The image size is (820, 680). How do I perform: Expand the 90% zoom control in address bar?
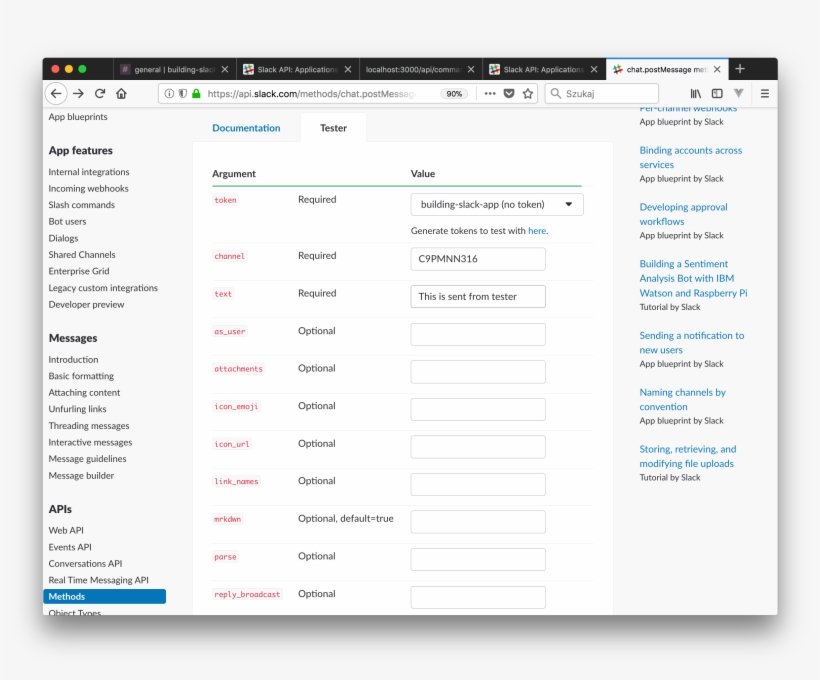454,93
